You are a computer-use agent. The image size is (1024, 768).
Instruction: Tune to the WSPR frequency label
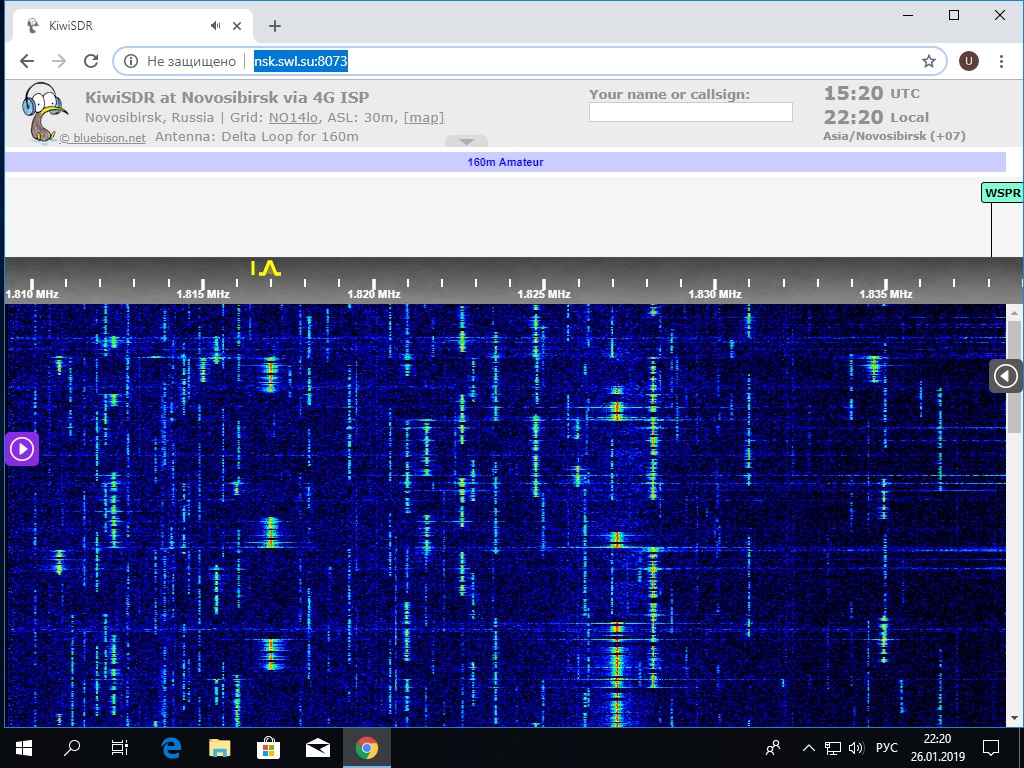1002,193
